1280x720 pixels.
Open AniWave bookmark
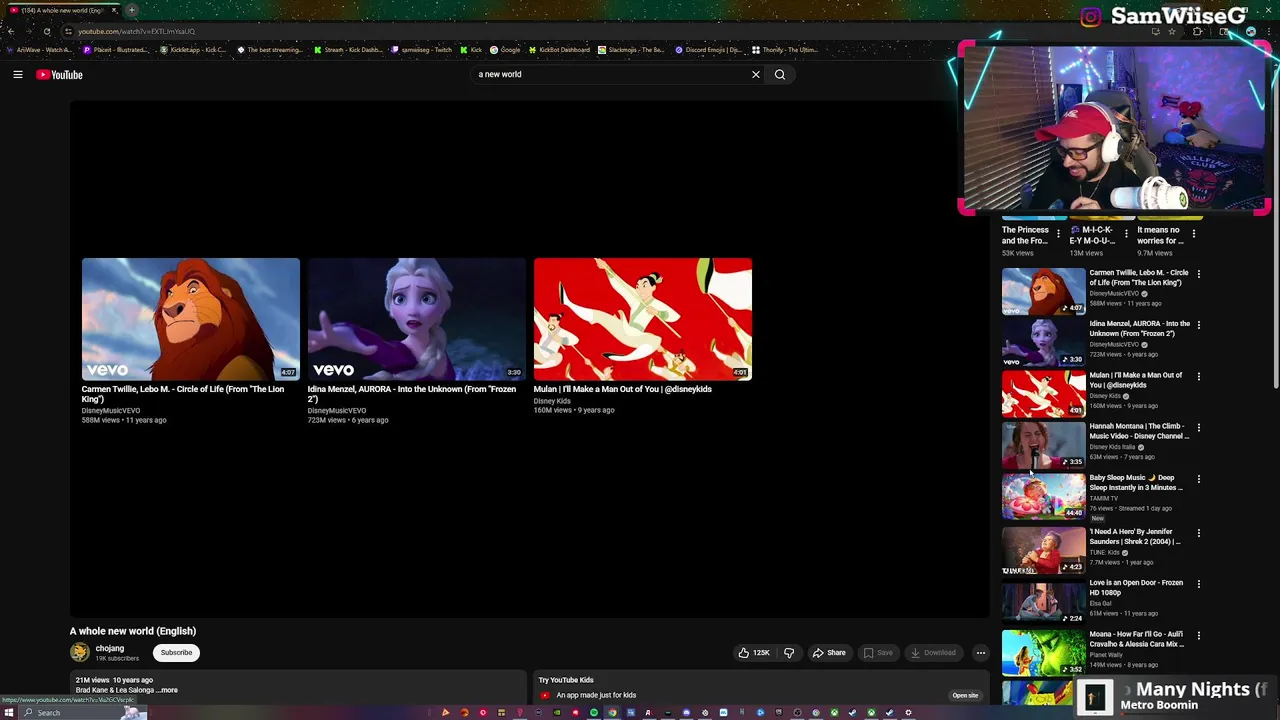(x=40, y=50)
